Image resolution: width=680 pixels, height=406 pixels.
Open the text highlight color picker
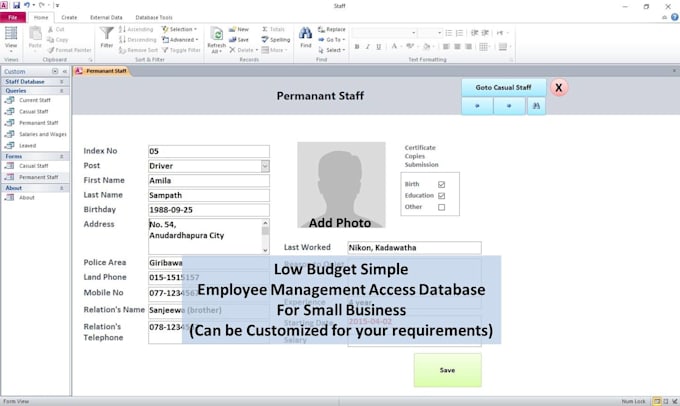(x=412, y=46)
